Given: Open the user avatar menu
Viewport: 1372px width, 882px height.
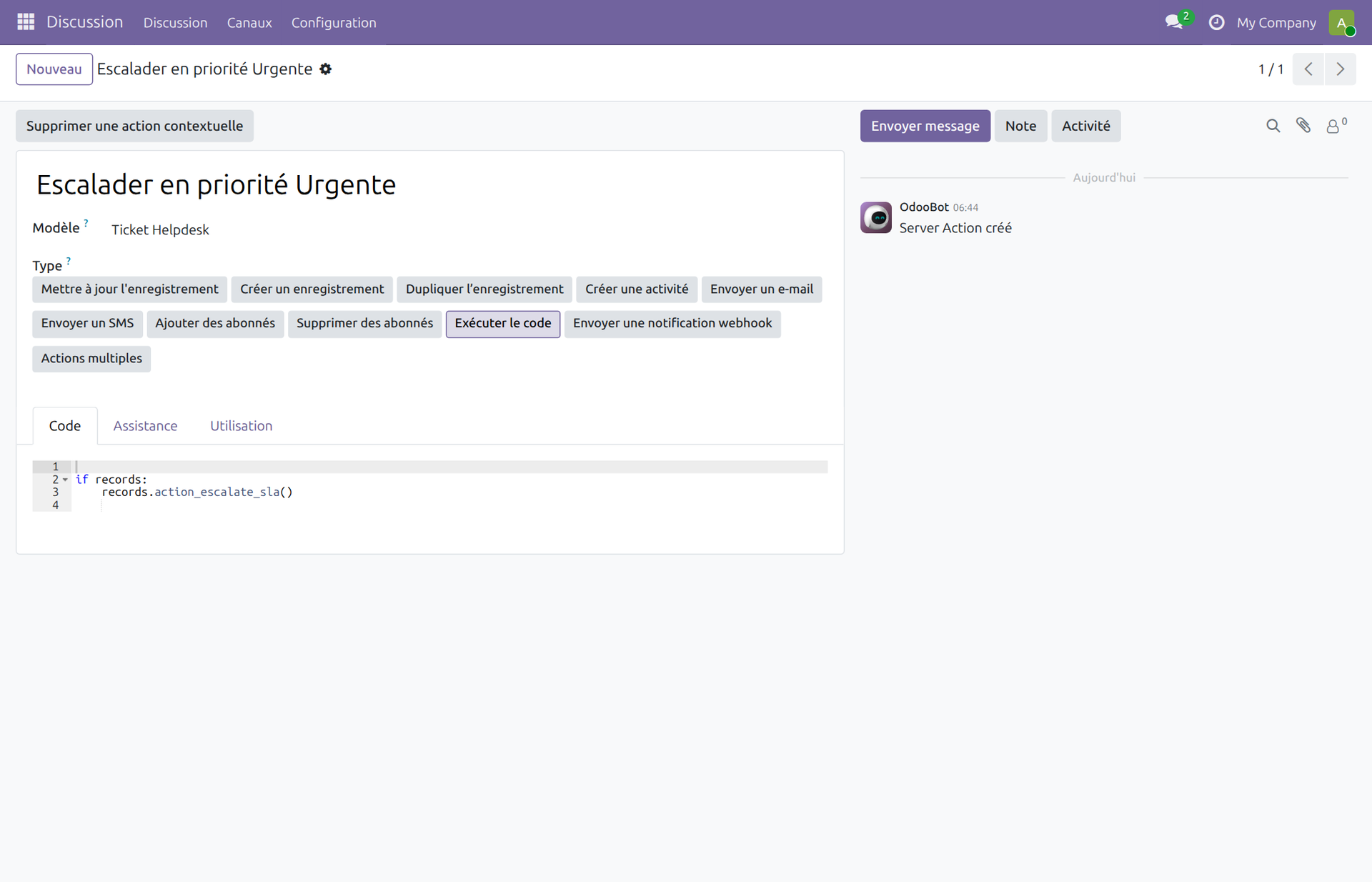Looking at the screenshot, I should (1342, 22).
